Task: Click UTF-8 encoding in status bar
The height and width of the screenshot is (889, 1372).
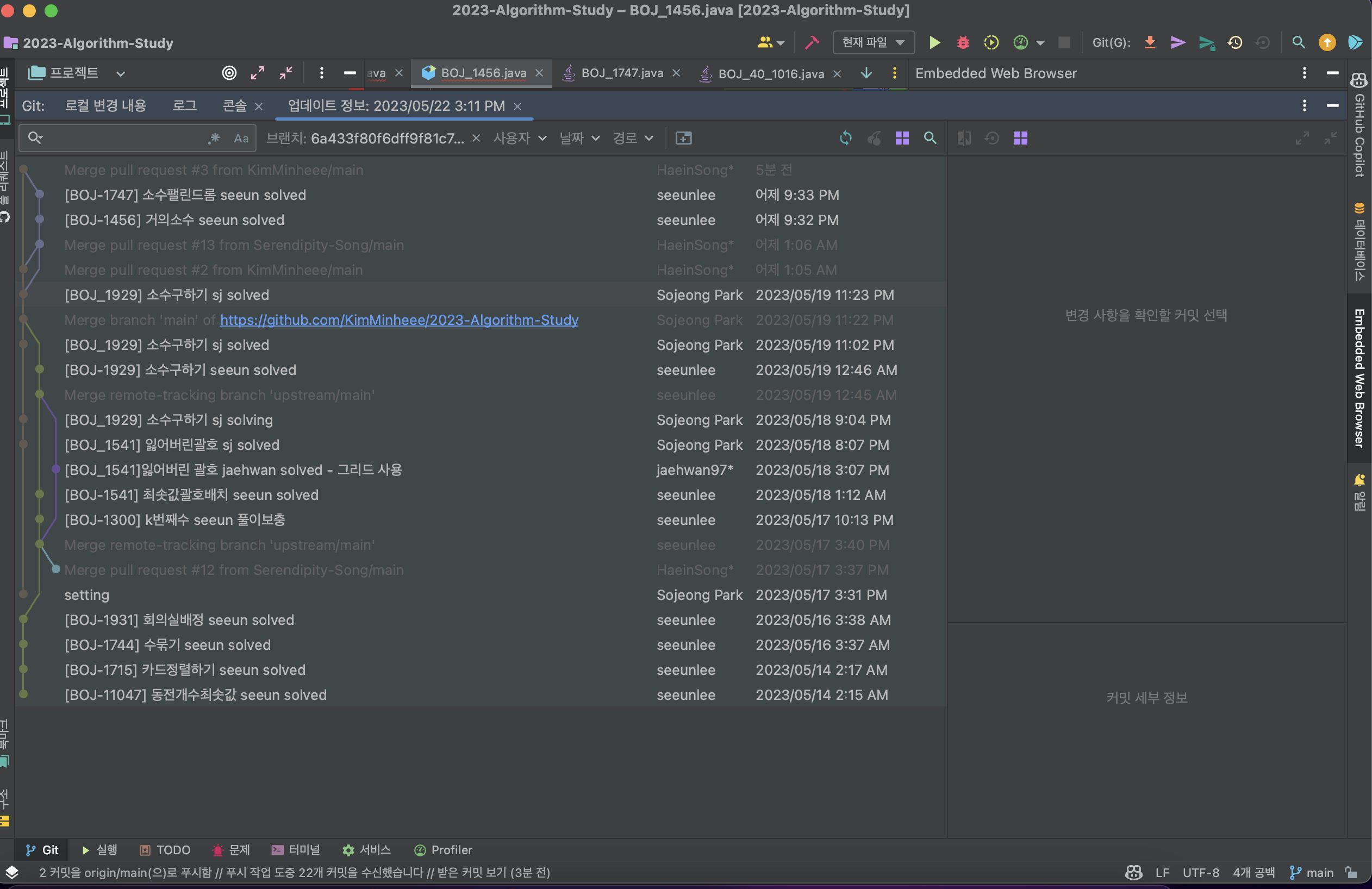Action: (x=1201, y=872)
